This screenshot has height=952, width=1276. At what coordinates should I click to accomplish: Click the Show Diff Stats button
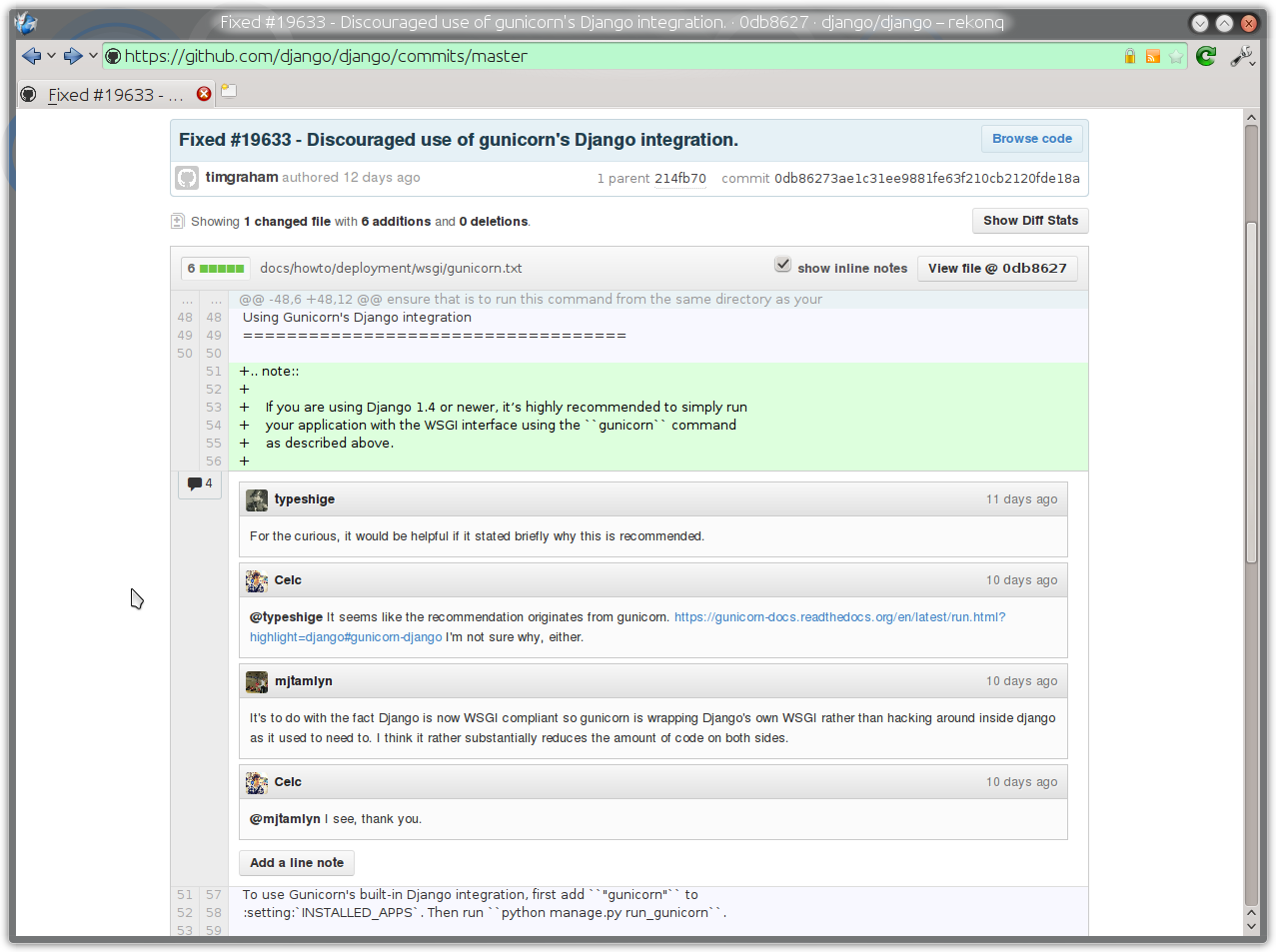[1030, 221]
